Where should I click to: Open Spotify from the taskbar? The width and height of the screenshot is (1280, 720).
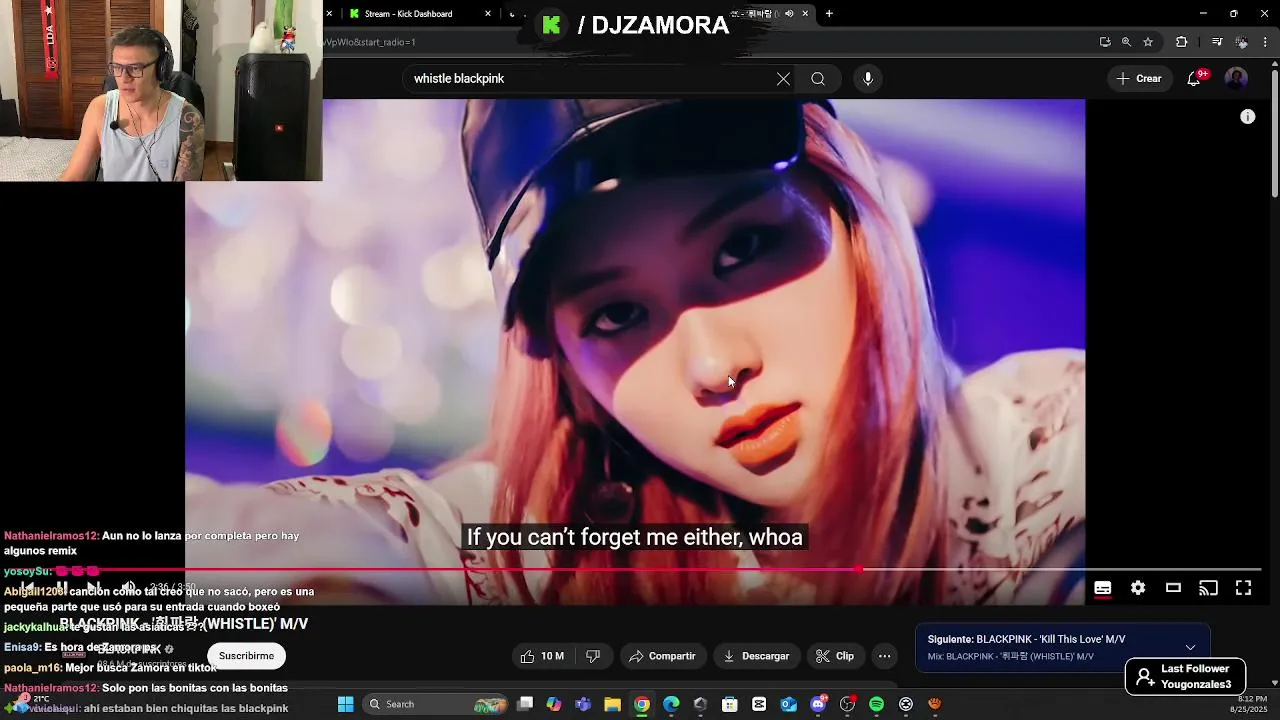[877, 704]
